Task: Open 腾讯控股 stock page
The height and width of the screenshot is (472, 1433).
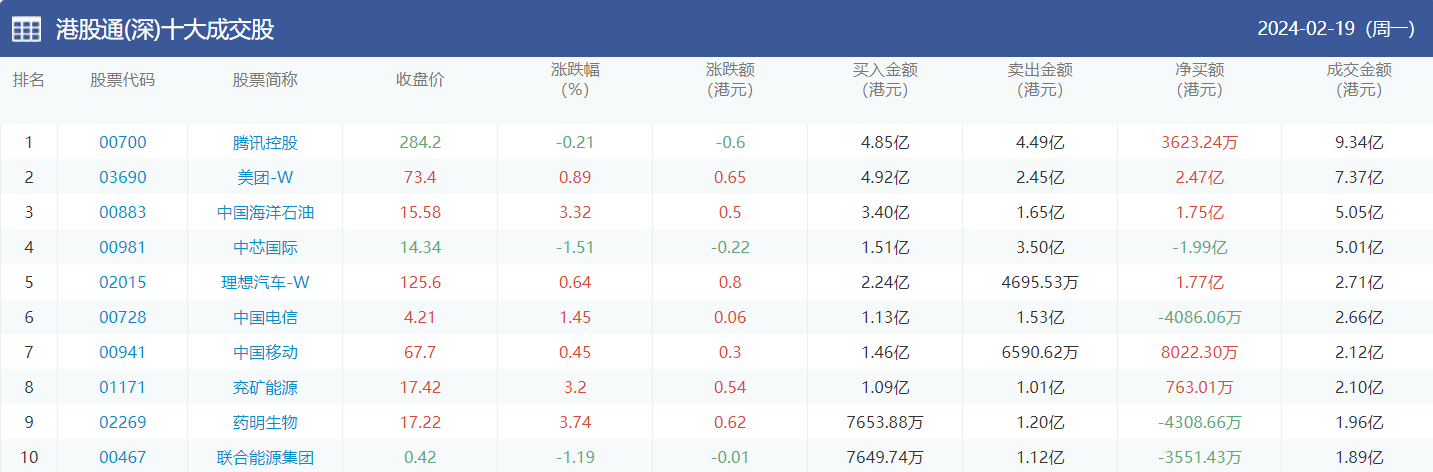Action: tap(265, 143)
